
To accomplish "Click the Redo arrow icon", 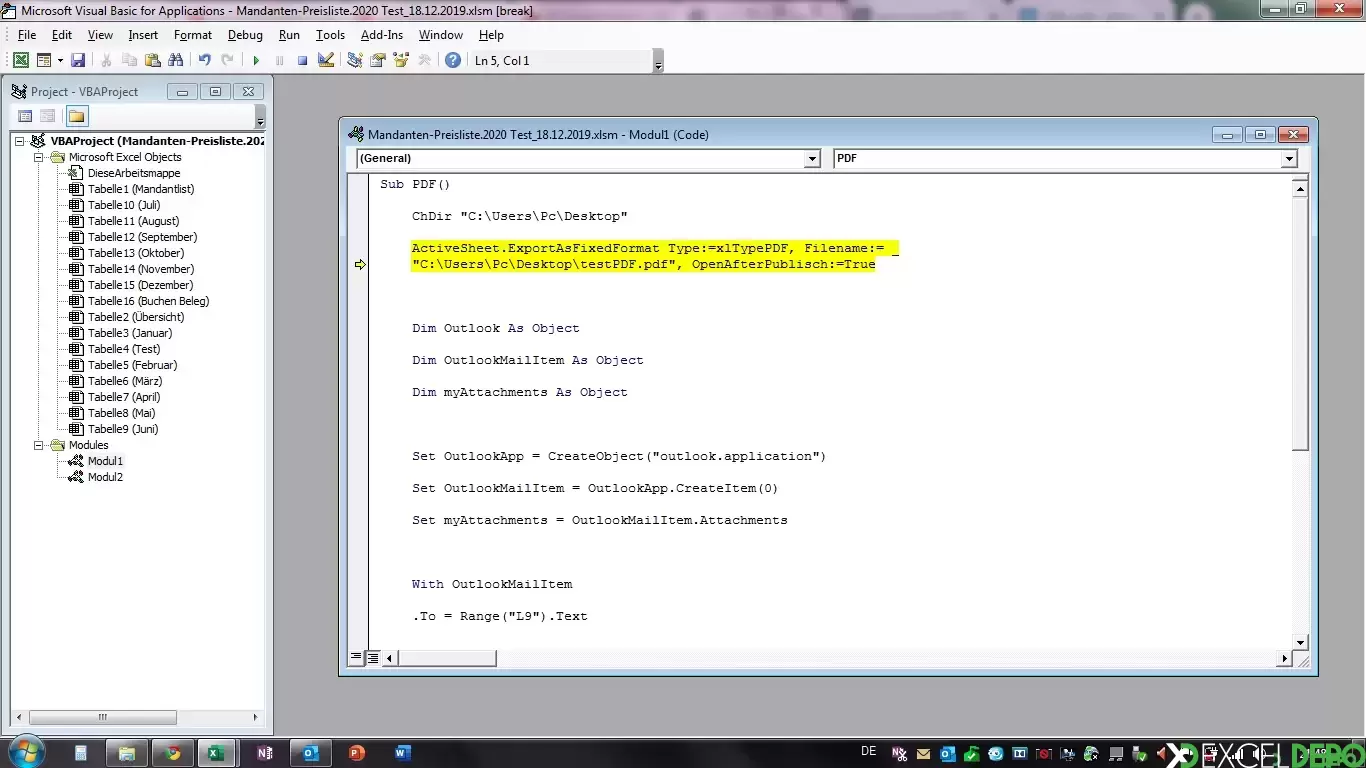I will [x=228, y=60].
